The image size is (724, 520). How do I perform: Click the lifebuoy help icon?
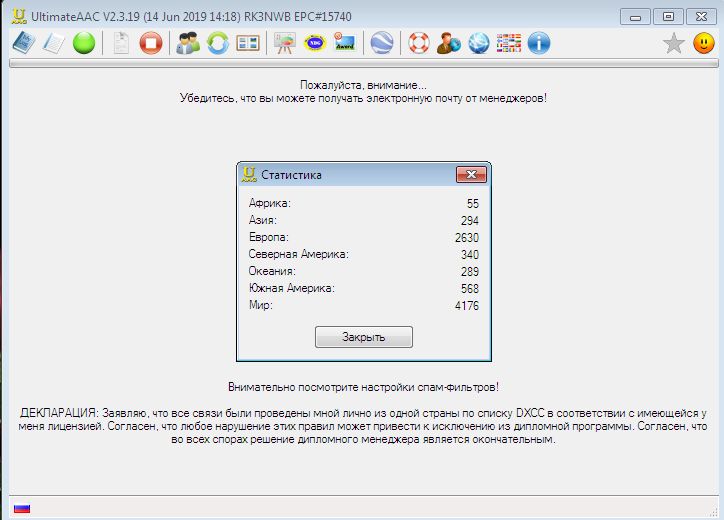click(x=419, y=43)
